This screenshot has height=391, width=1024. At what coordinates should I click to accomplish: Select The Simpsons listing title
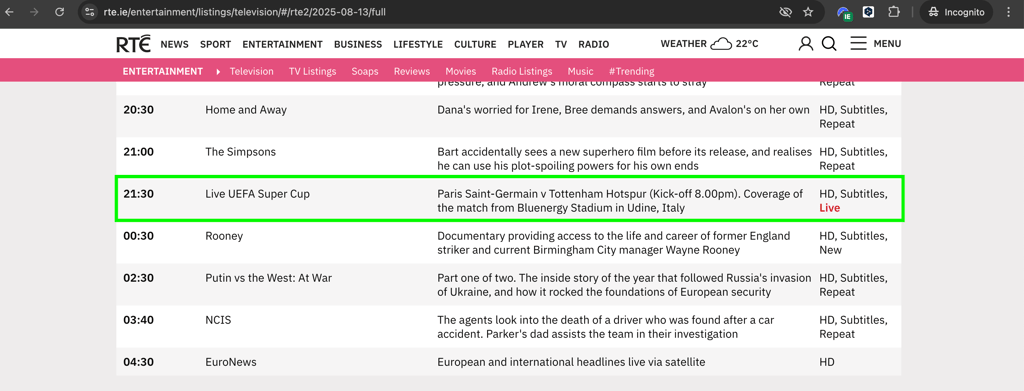pyautogui.click(x=240, y=151)
